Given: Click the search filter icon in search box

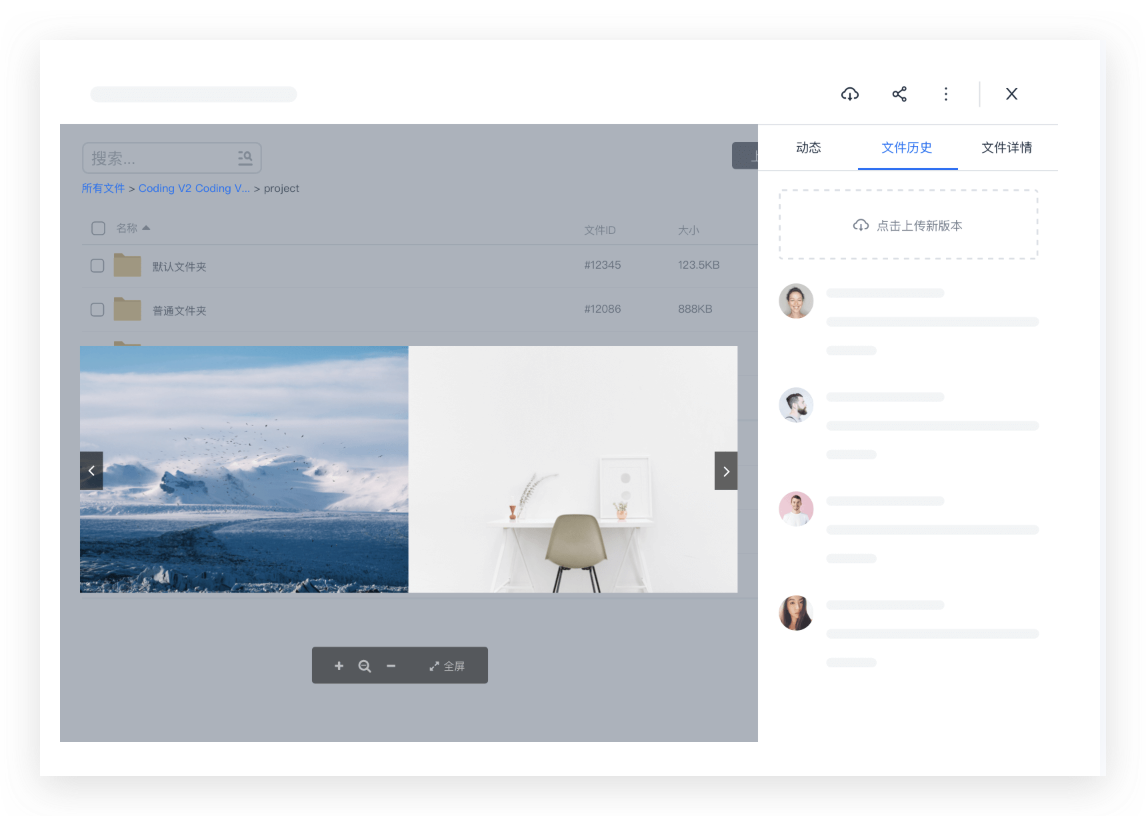Looking at the screenshot, I should click(x=245, y=157).
